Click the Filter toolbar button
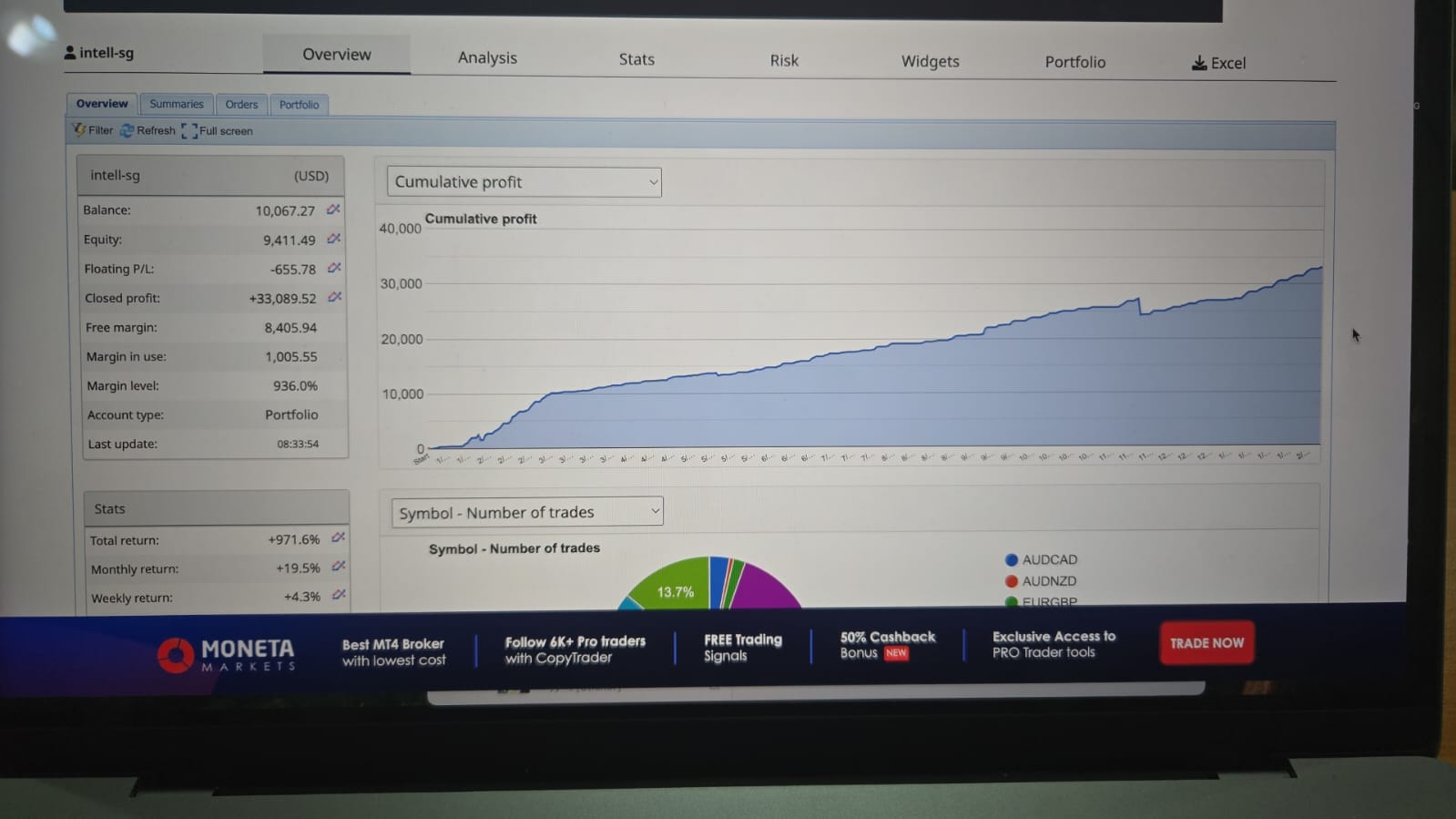Image resolution: width=1456 pixels, height=819 pixels. click(x=93, y=130)
